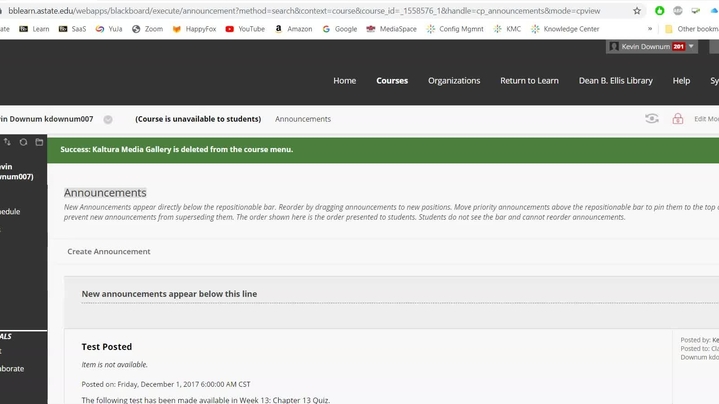This screenshot has height=404, width=719.
Task: Open the Courses tab
Action: tap(392, 81)
